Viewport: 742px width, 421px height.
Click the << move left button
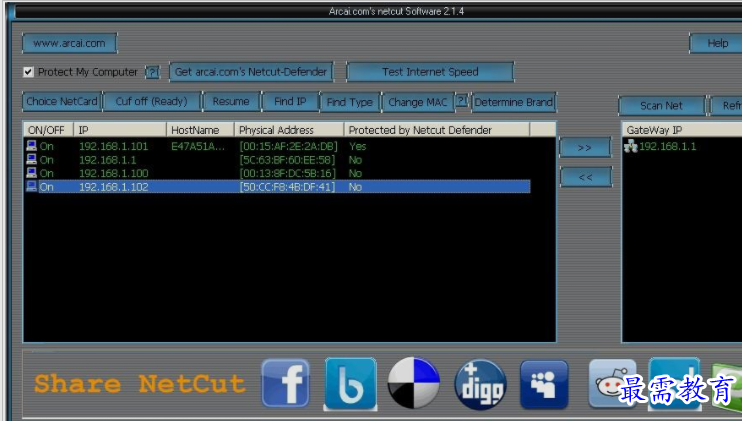click(x=586, y=177)
